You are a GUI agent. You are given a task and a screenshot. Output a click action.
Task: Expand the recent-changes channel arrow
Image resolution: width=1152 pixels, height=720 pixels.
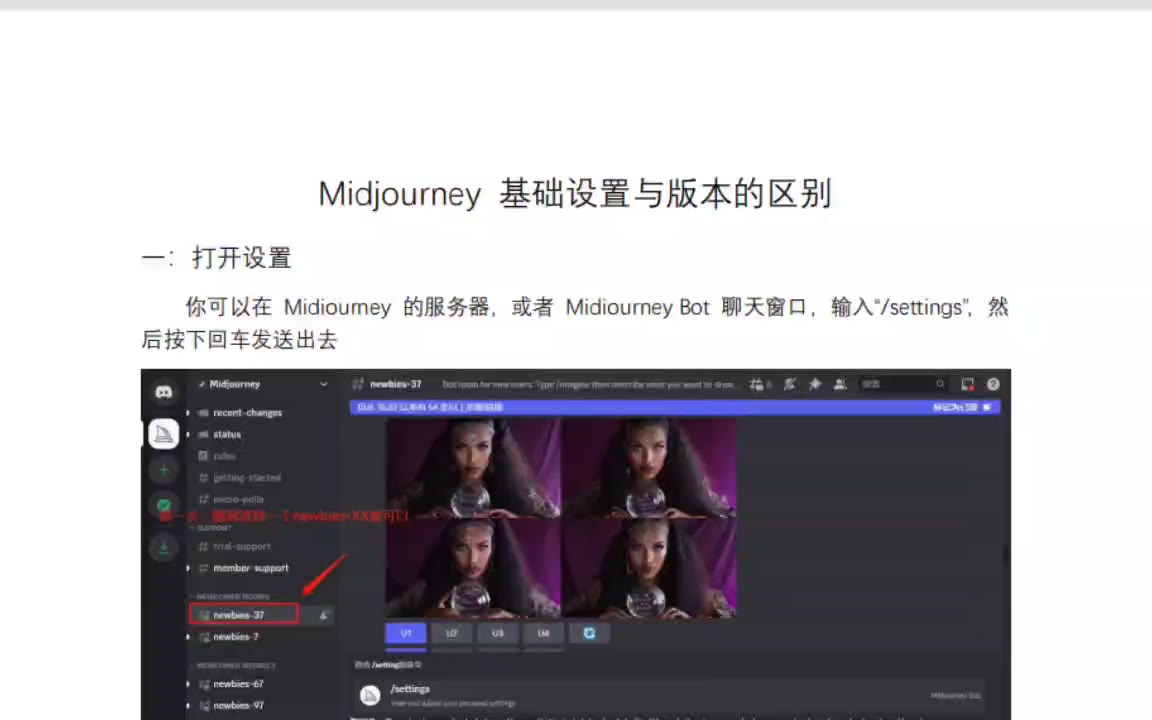[188, 413]
